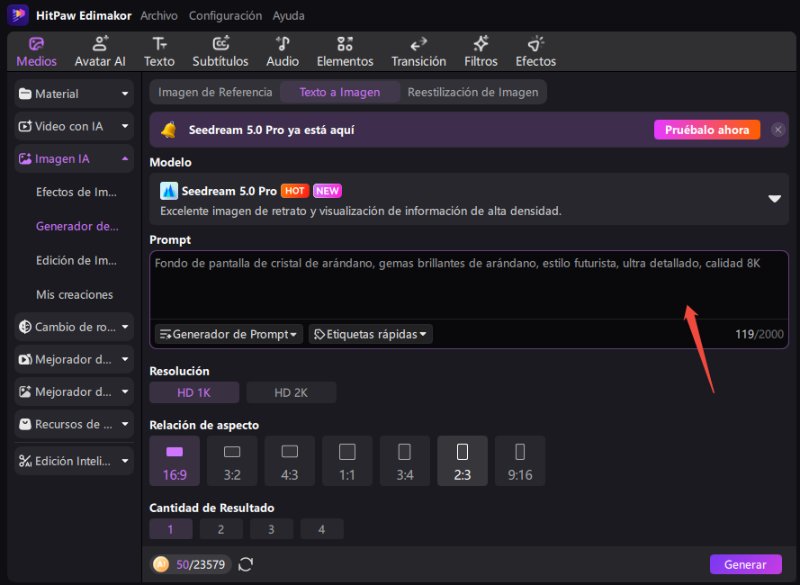The height and width of the screenshot is (585, 800).
Task: Open the Elementos tool
Action: 345,52
